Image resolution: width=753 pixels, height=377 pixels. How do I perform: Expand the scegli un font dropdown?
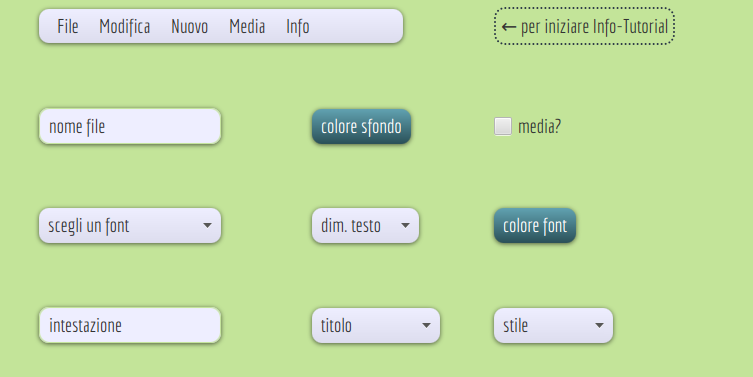(130, 226)
